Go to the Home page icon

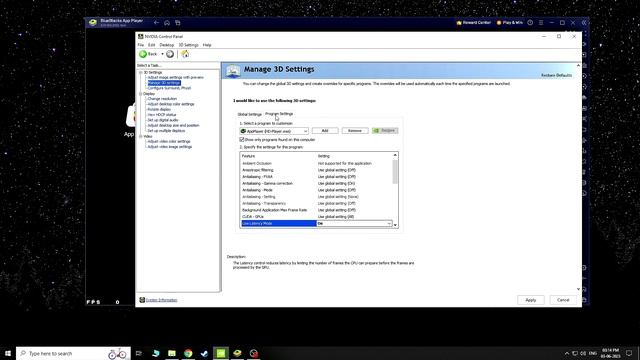185,54
